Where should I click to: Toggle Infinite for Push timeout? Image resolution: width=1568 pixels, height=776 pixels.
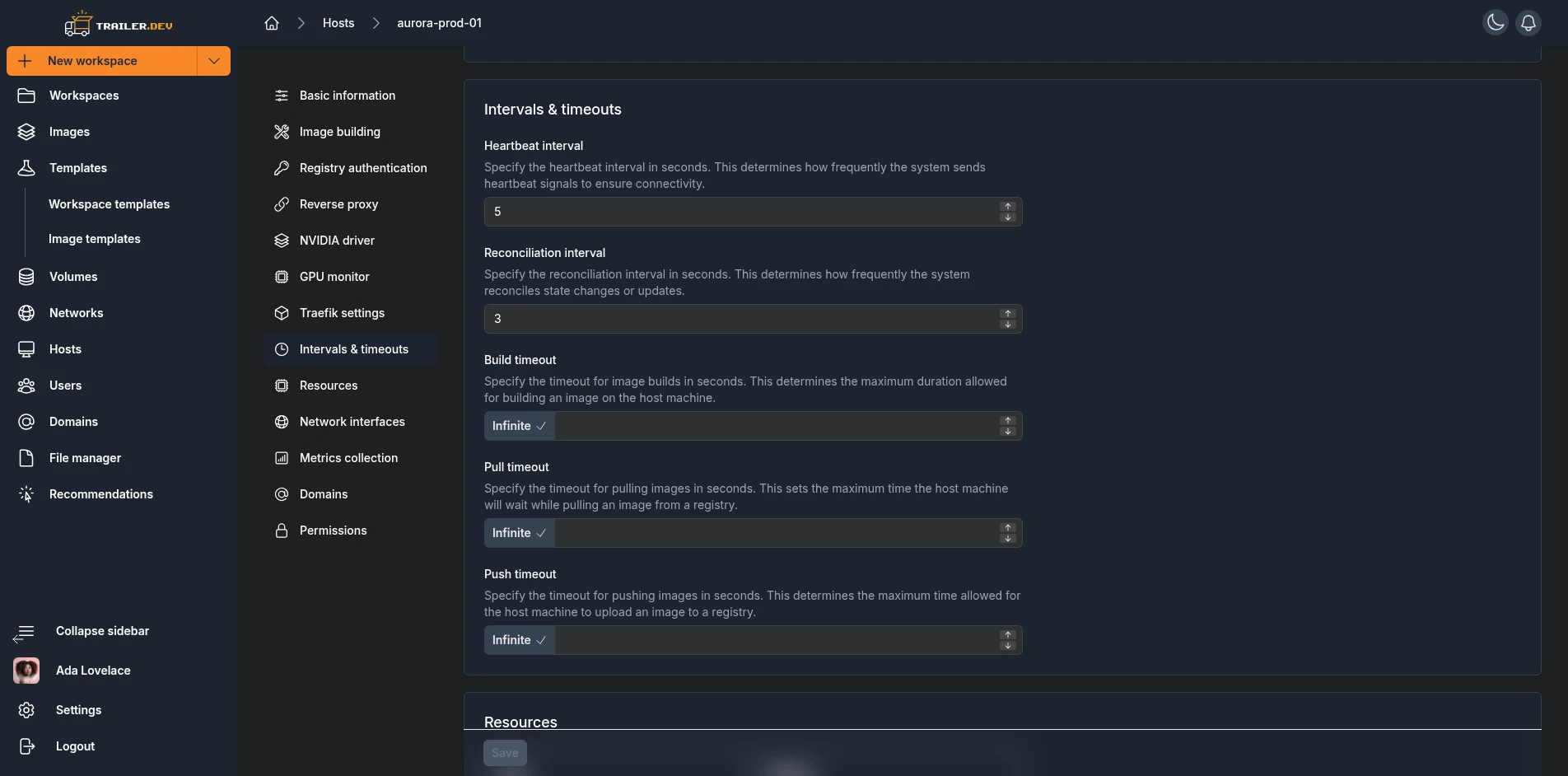tap(520, 640)
